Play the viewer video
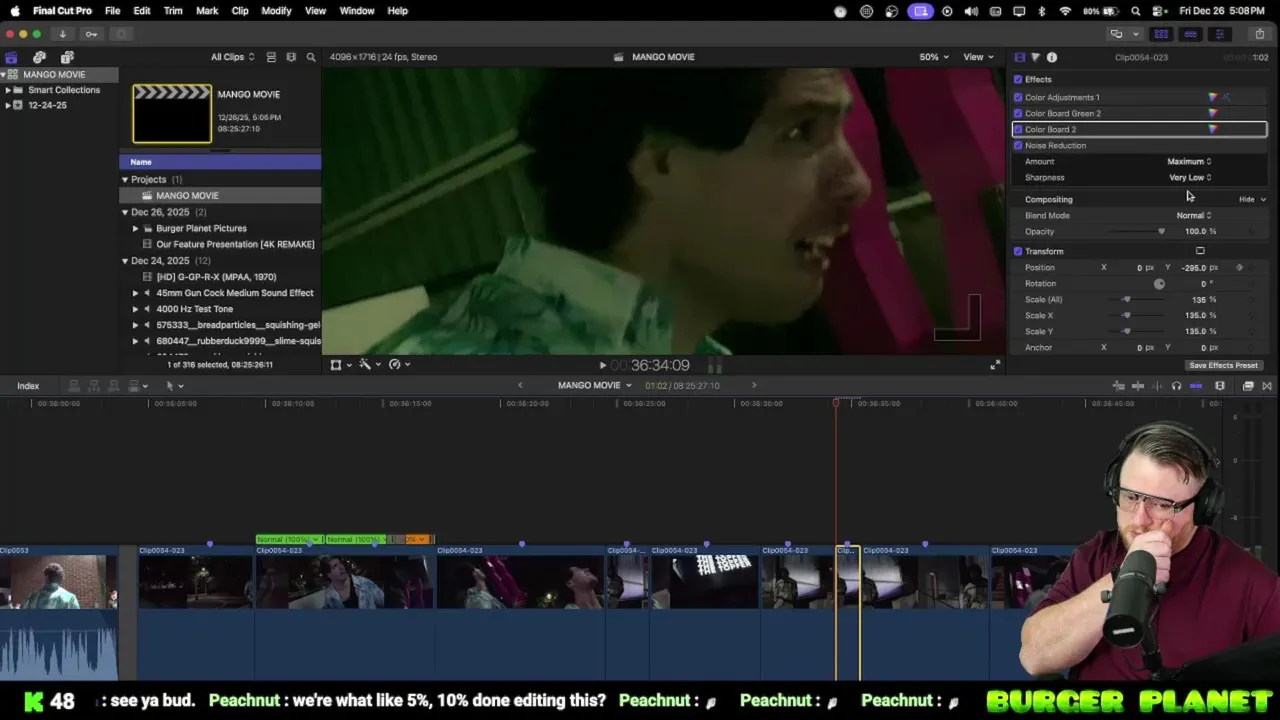This screenshot has height=720, width=1280. click(x=602, y=366)
